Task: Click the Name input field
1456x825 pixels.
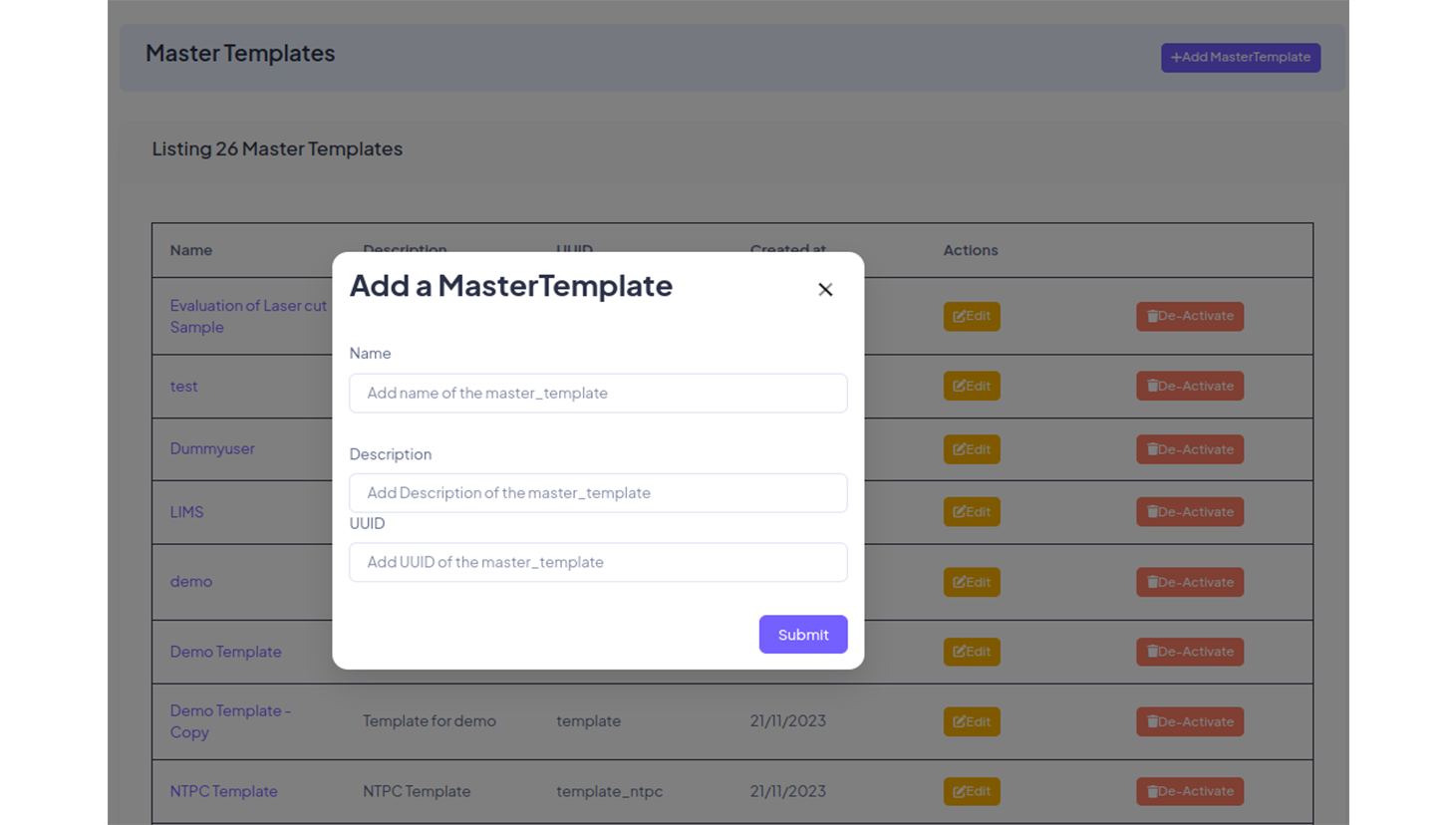Action: click(x=598, y=393)
